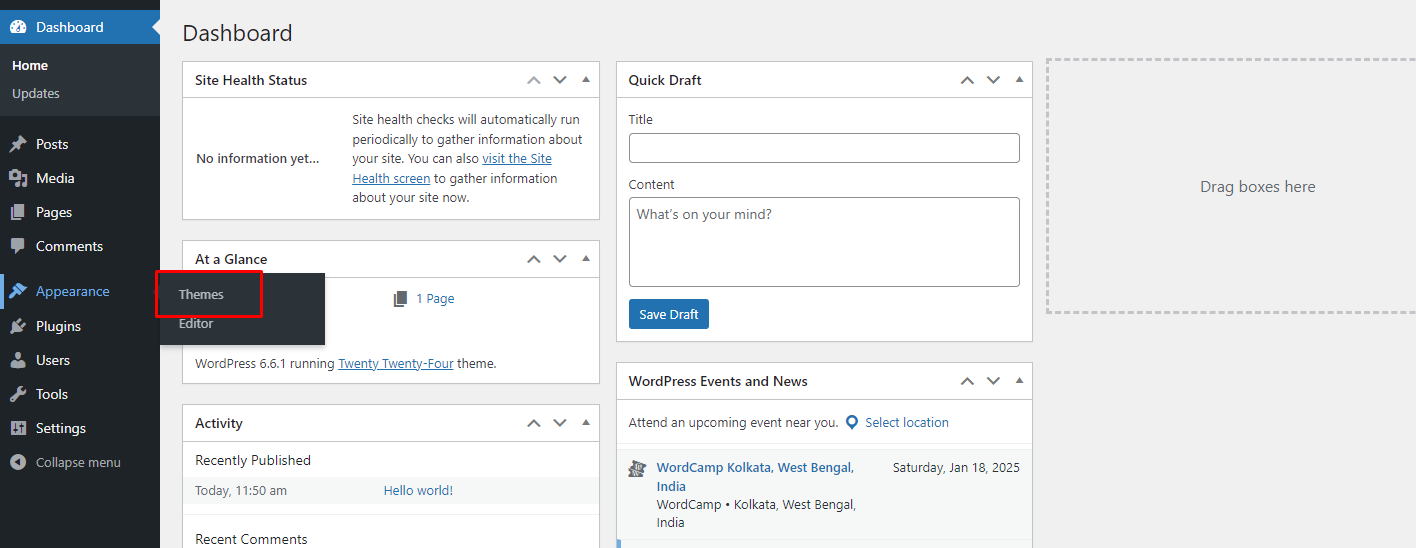Toggle the Activity panel collapse arrow

[586, 423]
